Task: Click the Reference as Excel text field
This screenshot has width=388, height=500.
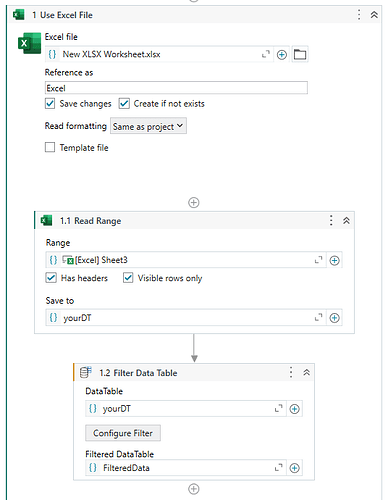Action: click(x=176, y=88)
